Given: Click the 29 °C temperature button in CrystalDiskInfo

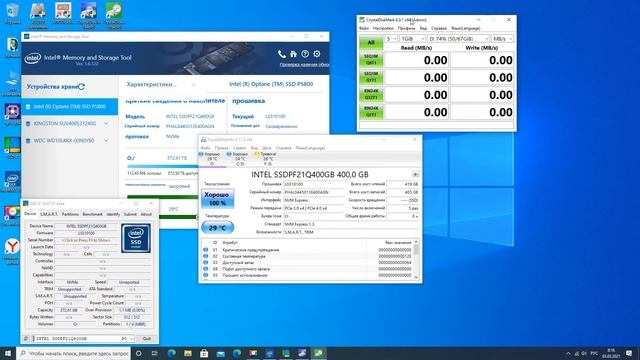Looking at the screenshot, I should (218, 228).
